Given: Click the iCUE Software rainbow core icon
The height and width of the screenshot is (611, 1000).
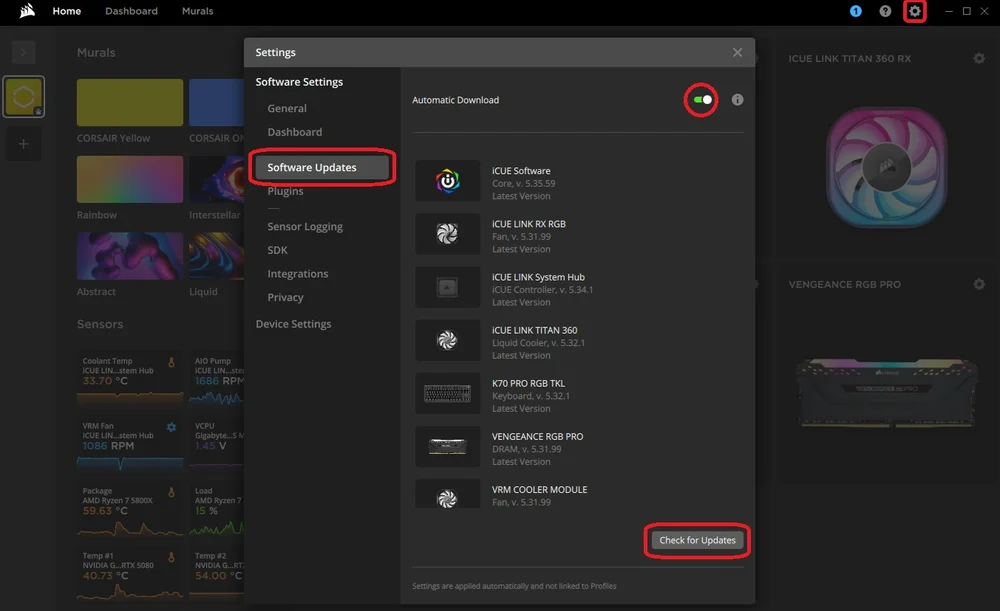Looking at the screenshot, I should [447, 180].
